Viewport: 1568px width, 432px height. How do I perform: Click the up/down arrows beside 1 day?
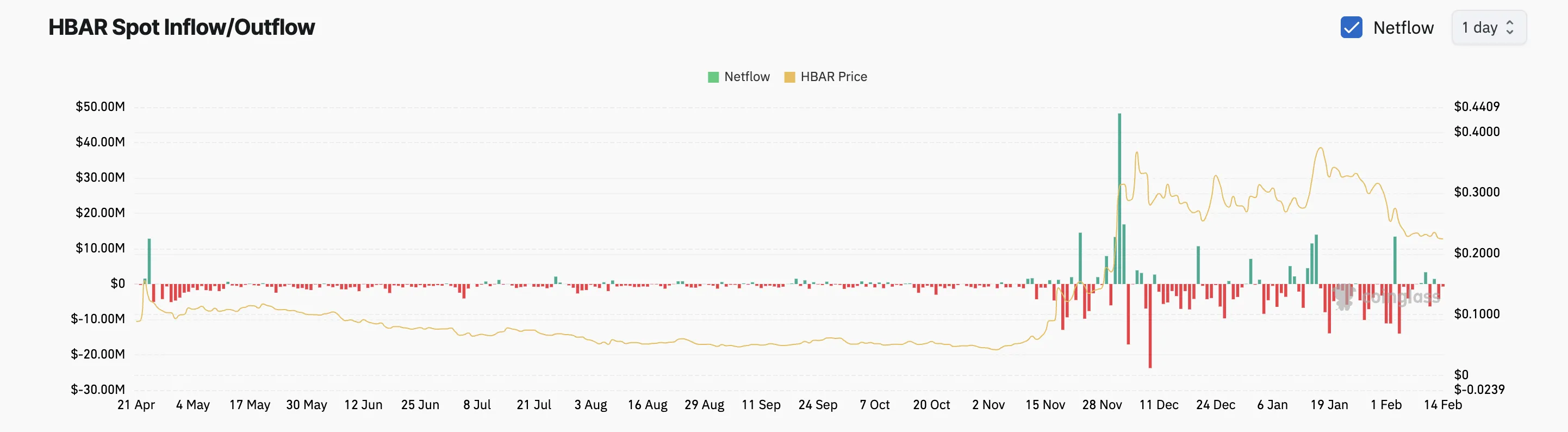pyautogui.click(x=1510, y=27)
